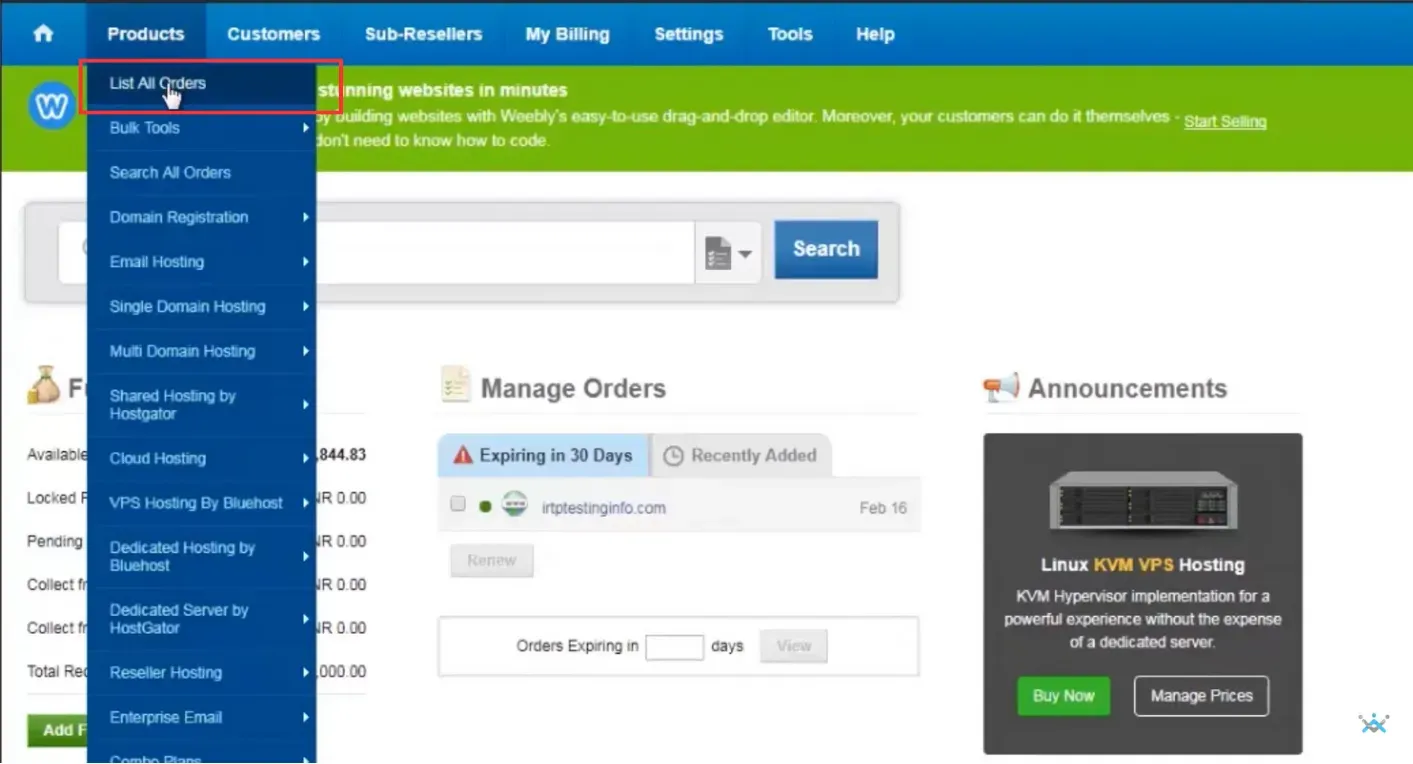The height and width of the screenshot is (764, 1413).
Task: Open the search type dropdown
Action: 728,252
